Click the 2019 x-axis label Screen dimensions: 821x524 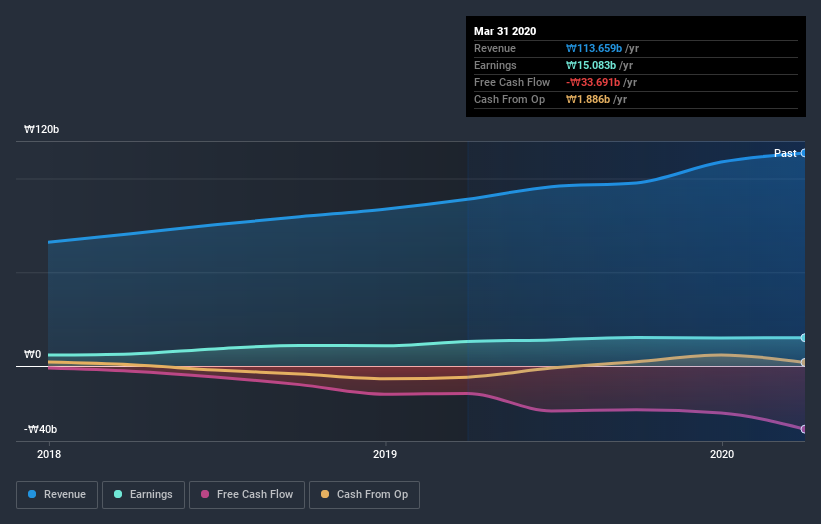click(x=385, y=454)
